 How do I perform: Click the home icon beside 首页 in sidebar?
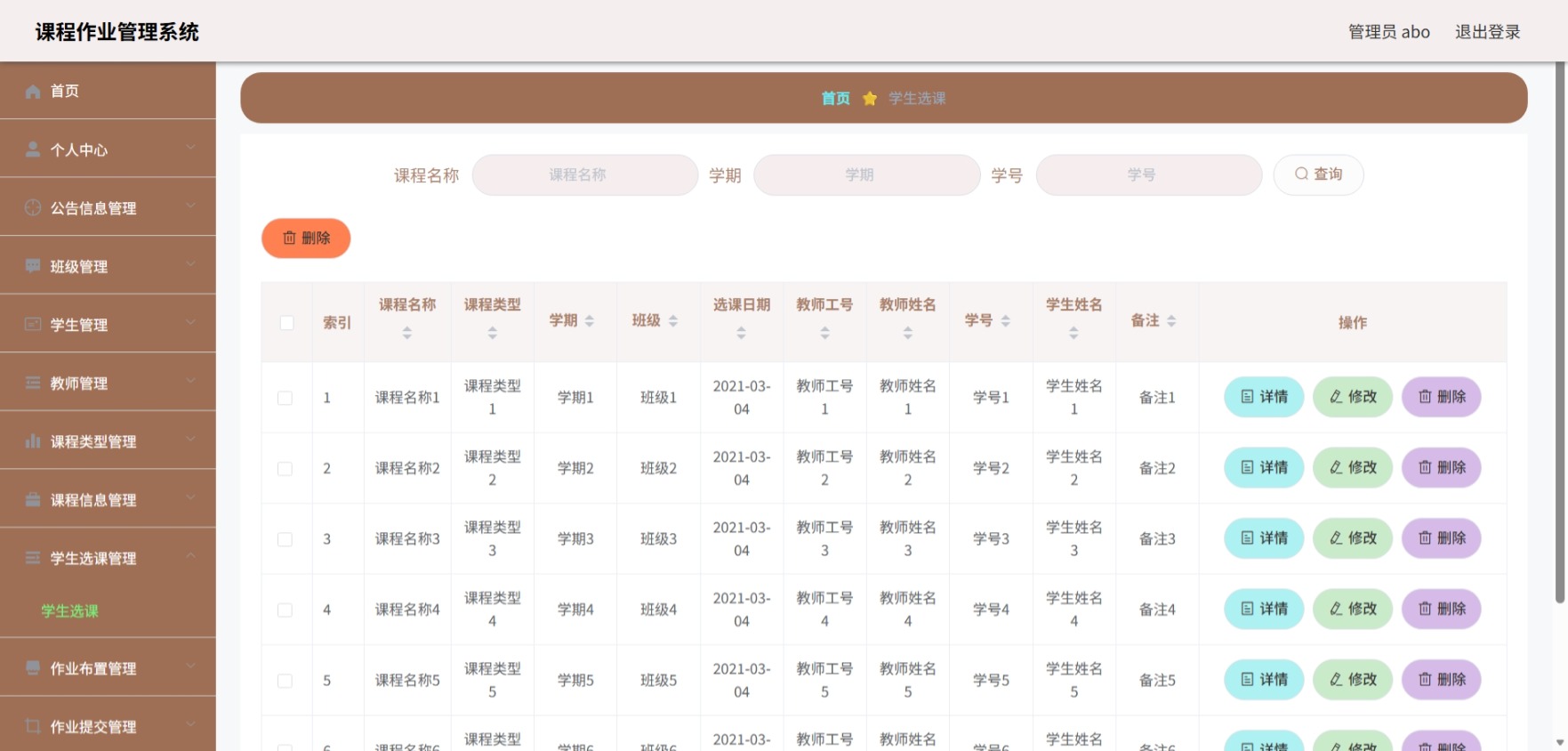tap(33, 91)
